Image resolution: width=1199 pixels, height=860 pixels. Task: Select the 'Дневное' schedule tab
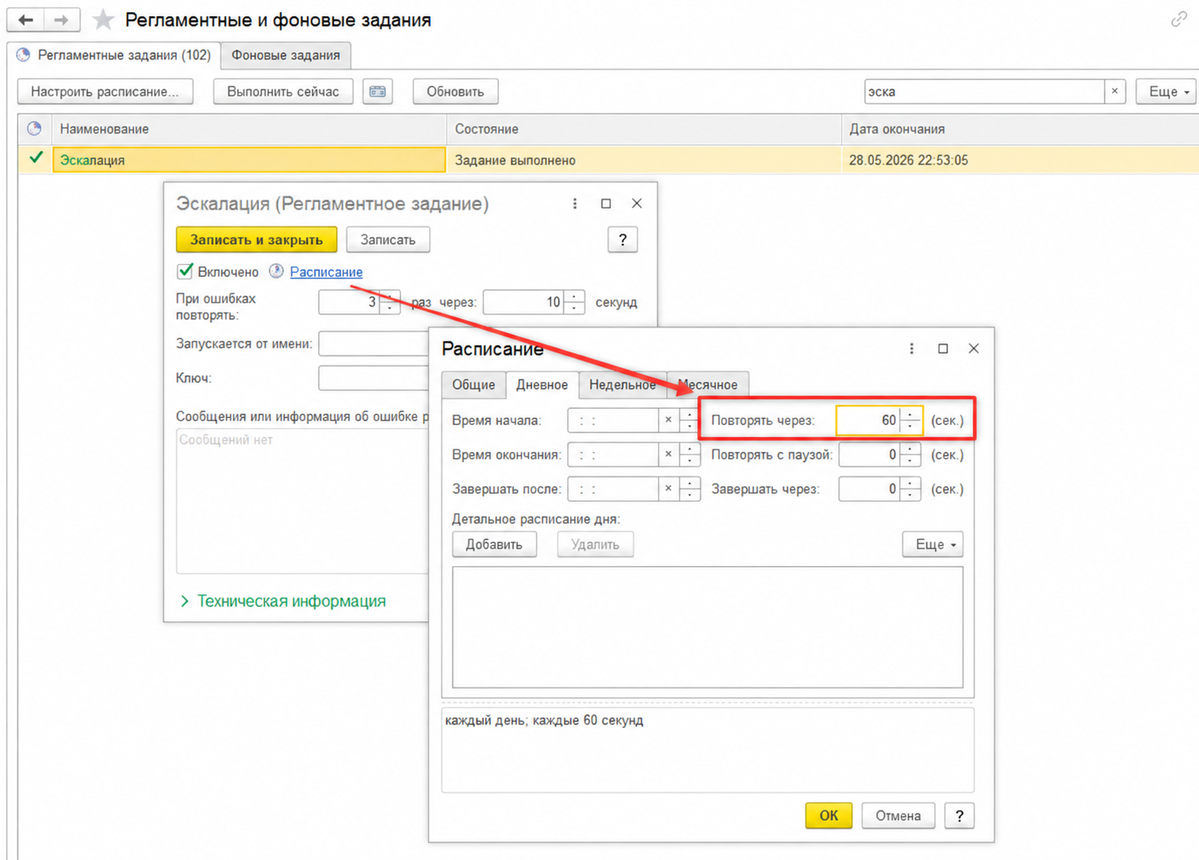pos(541,385)
